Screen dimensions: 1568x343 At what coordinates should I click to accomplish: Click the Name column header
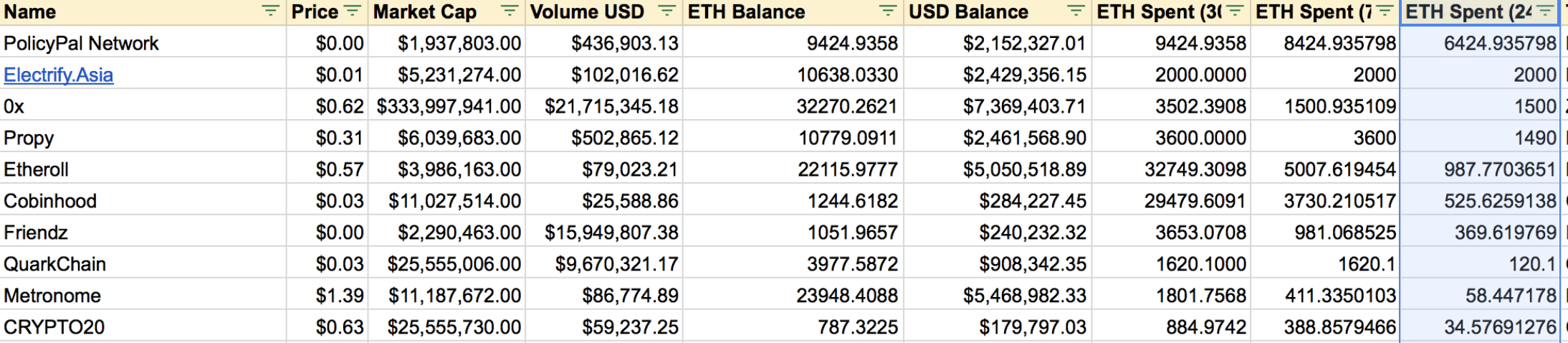[x=143, y=12]
